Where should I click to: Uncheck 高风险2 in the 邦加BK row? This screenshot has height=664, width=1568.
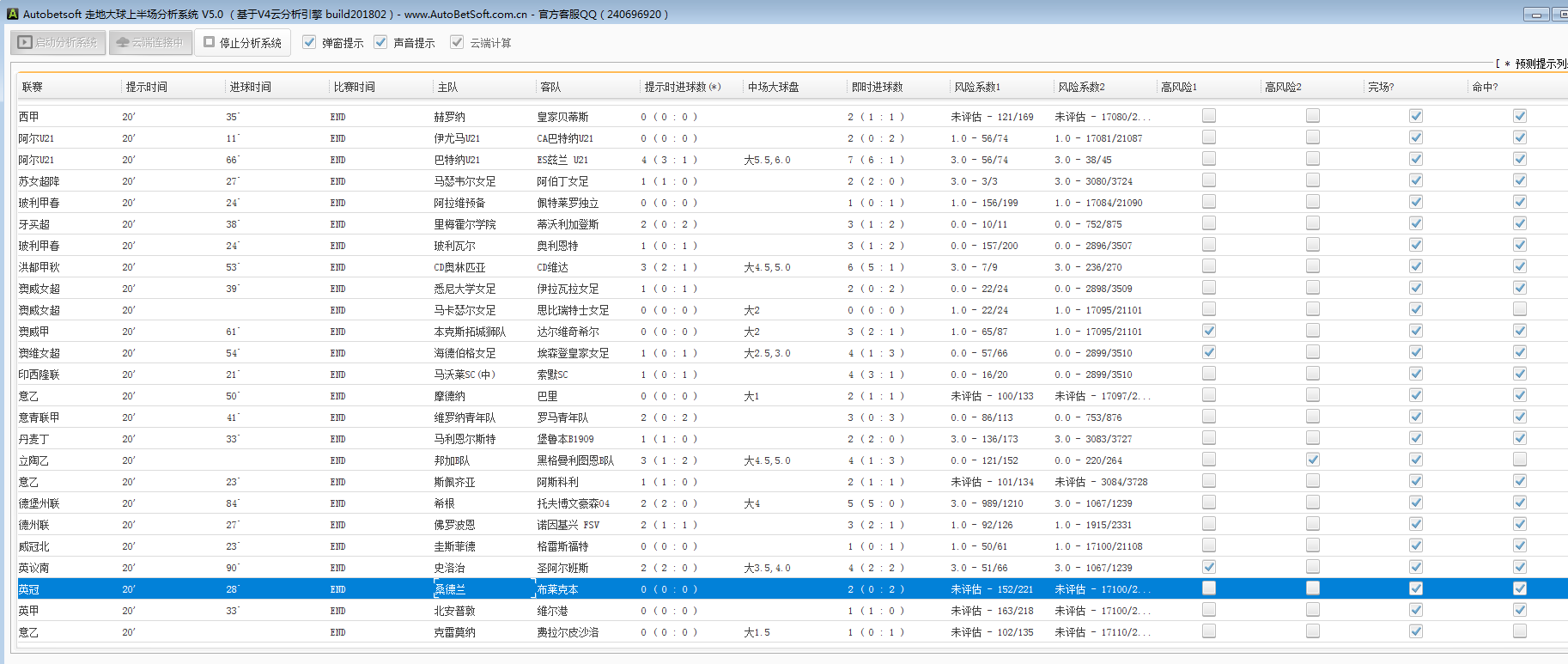point(1313,460)
